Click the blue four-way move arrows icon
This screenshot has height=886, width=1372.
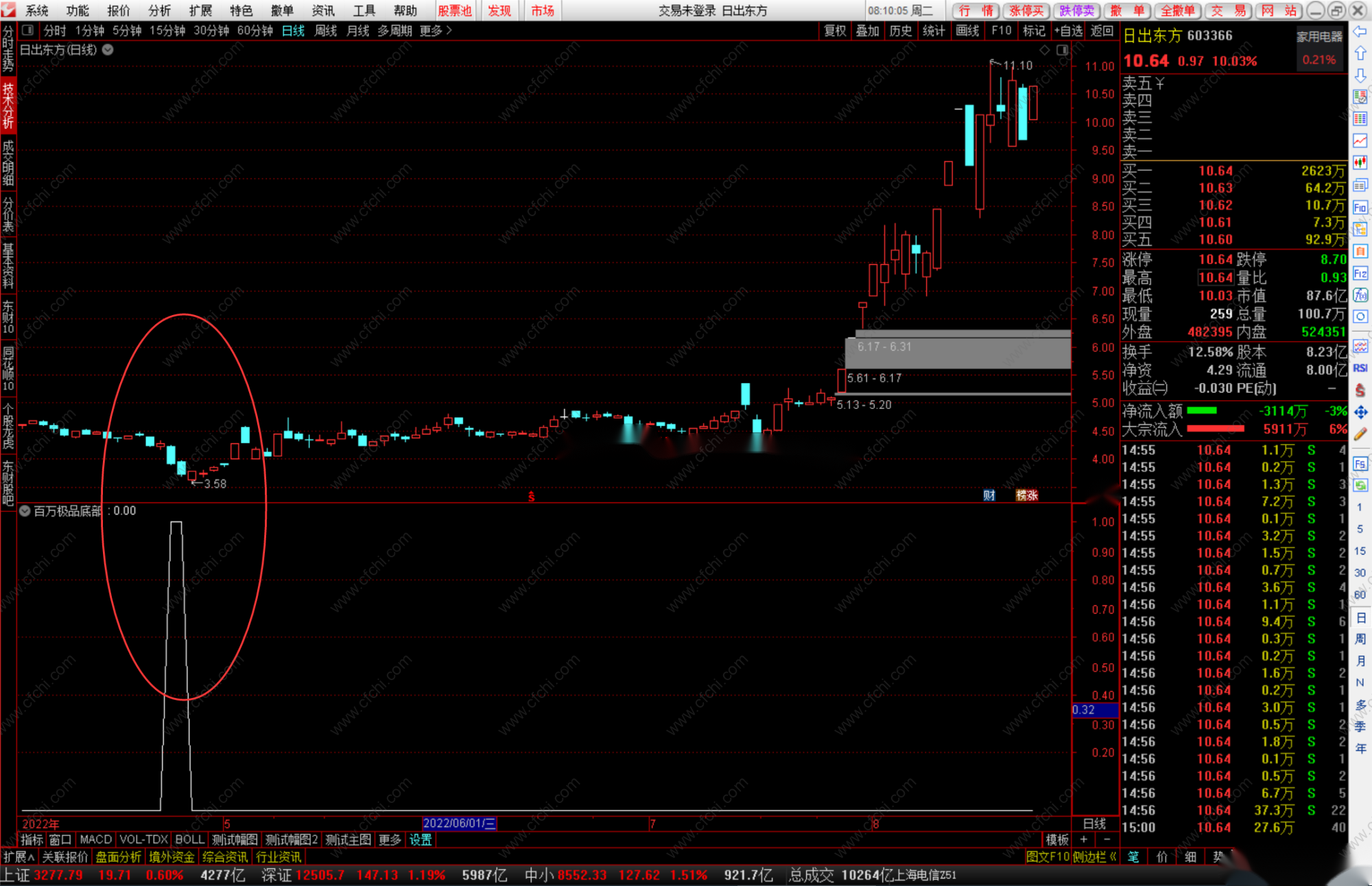[x=1360, y=412]
